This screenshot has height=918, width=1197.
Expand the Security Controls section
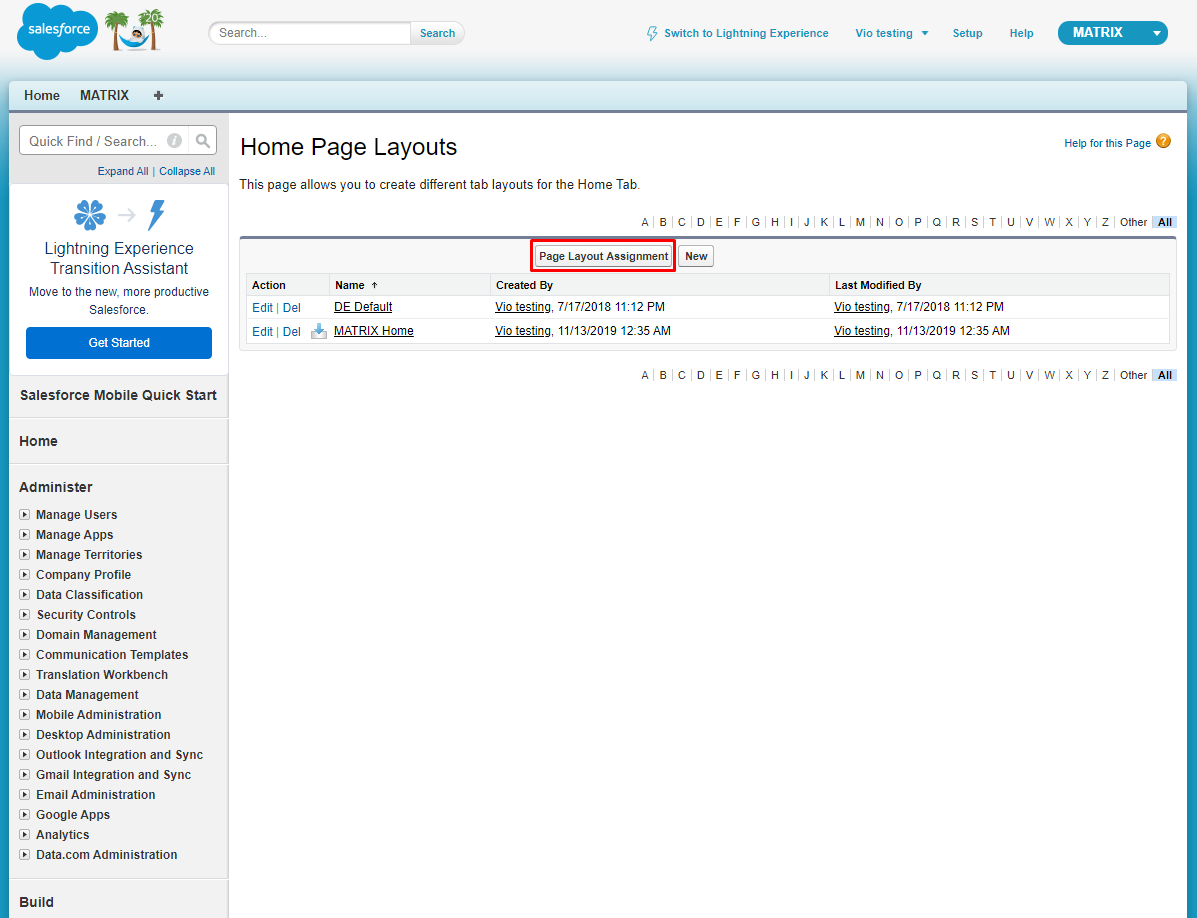click(24, 614)
